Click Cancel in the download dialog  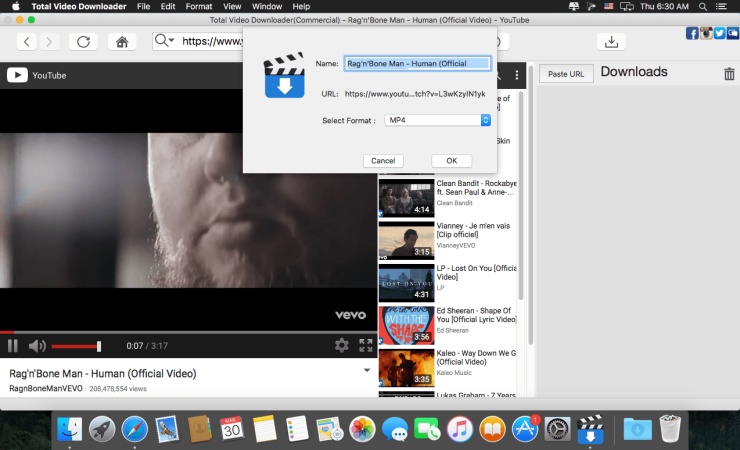[x=383, y=161]
